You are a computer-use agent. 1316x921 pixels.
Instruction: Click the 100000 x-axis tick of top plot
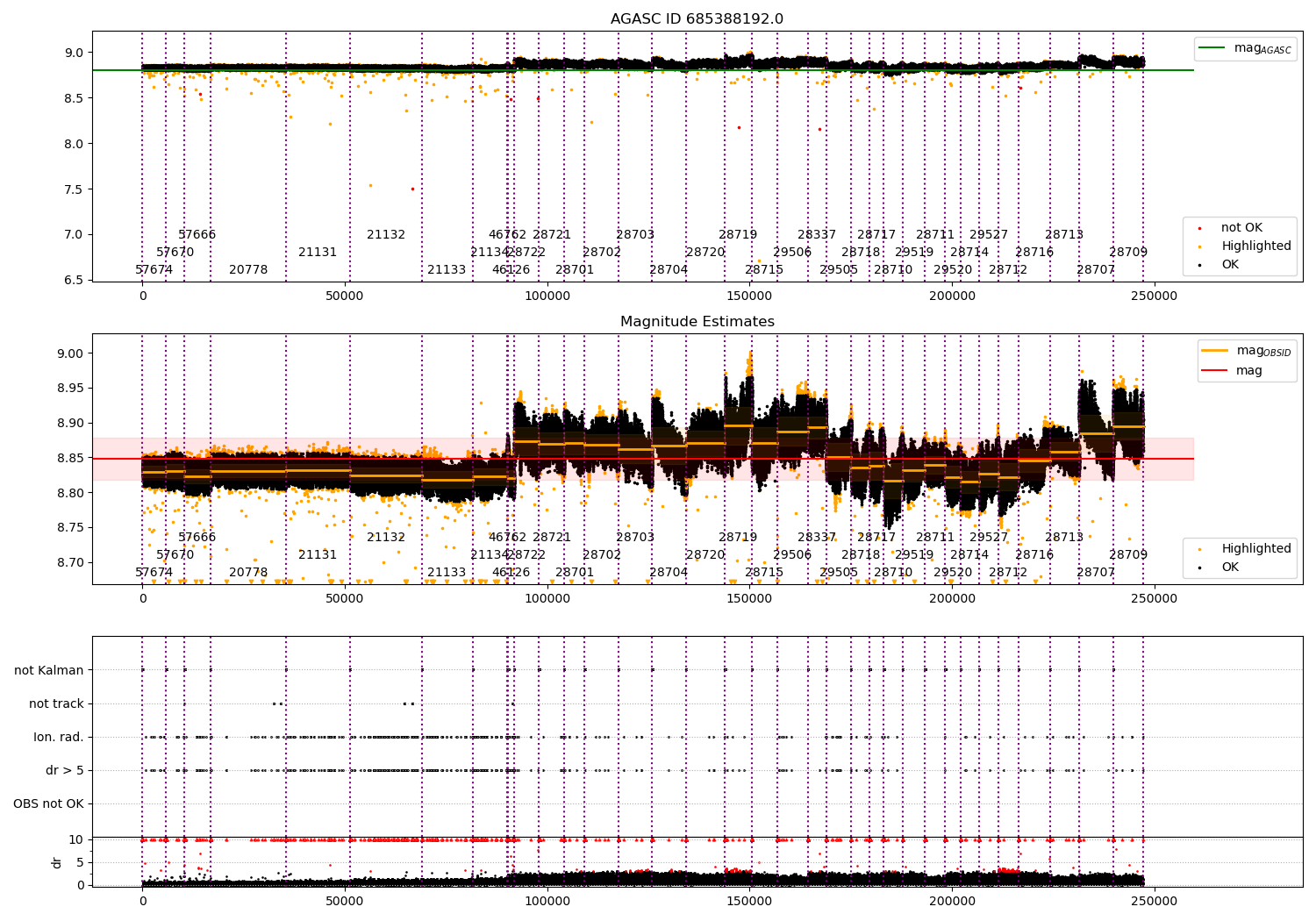[547, 296]
